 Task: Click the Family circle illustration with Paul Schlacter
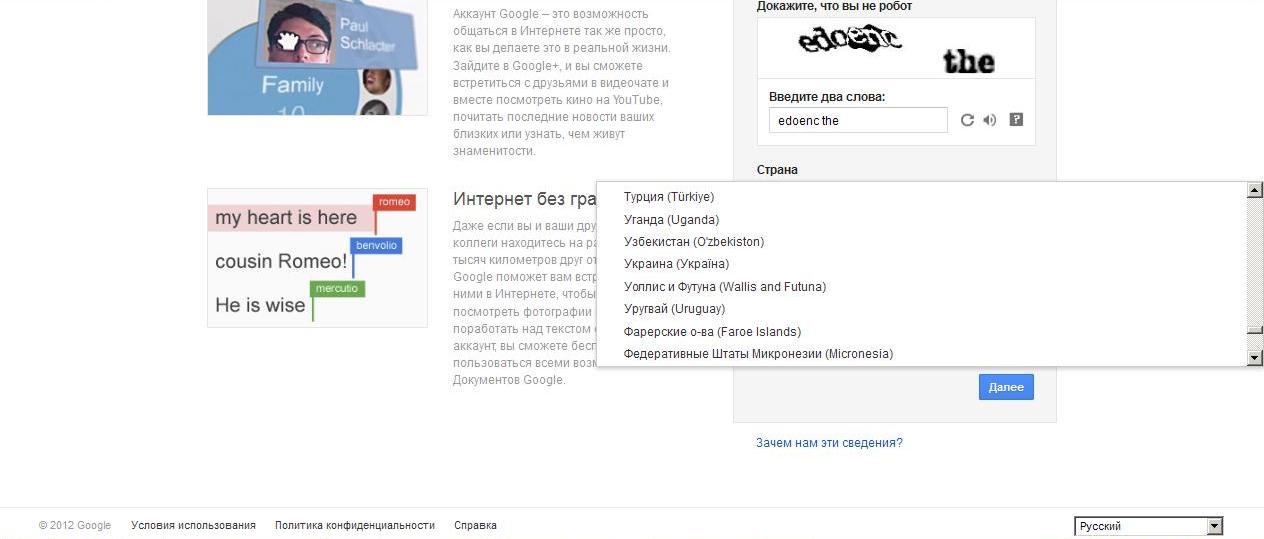pos(318,57)
